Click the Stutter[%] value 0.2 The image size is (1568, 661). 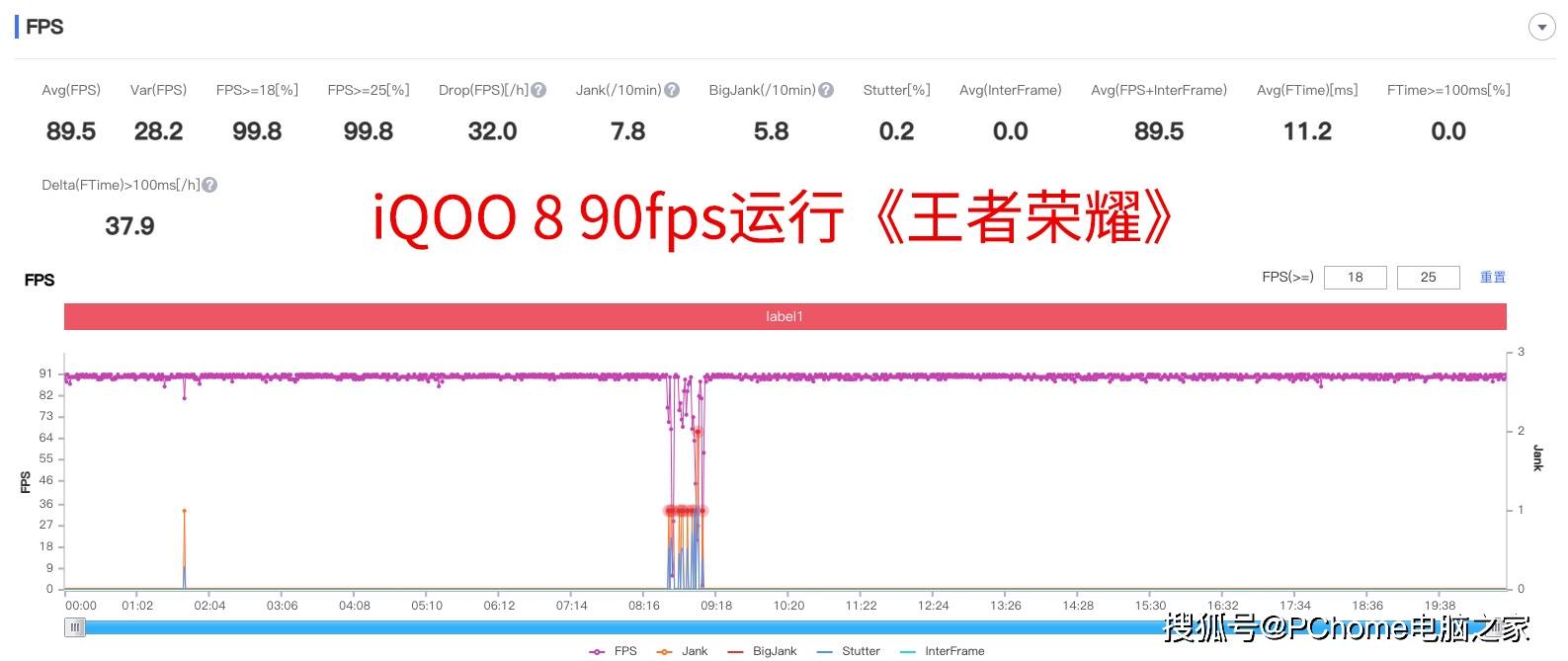pos(896,131)
